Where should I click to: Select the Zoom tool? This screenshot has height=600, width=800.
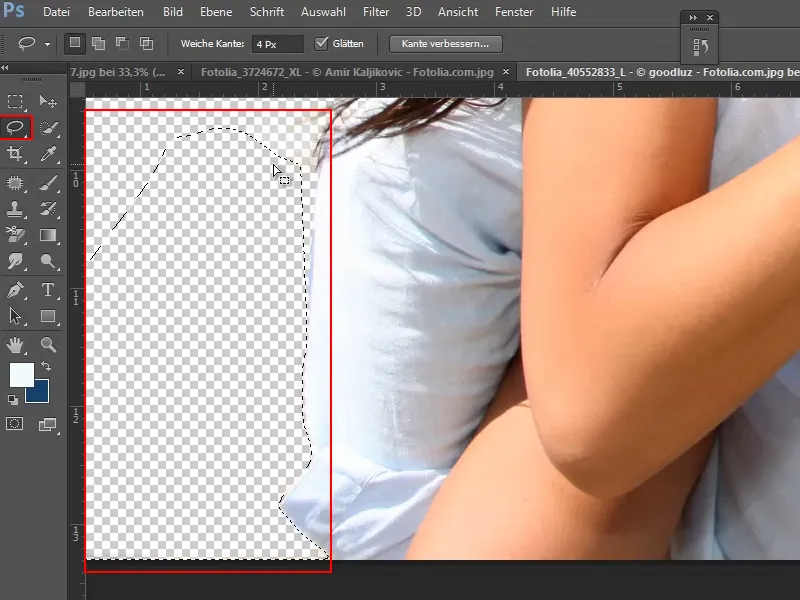click(48, 345)
